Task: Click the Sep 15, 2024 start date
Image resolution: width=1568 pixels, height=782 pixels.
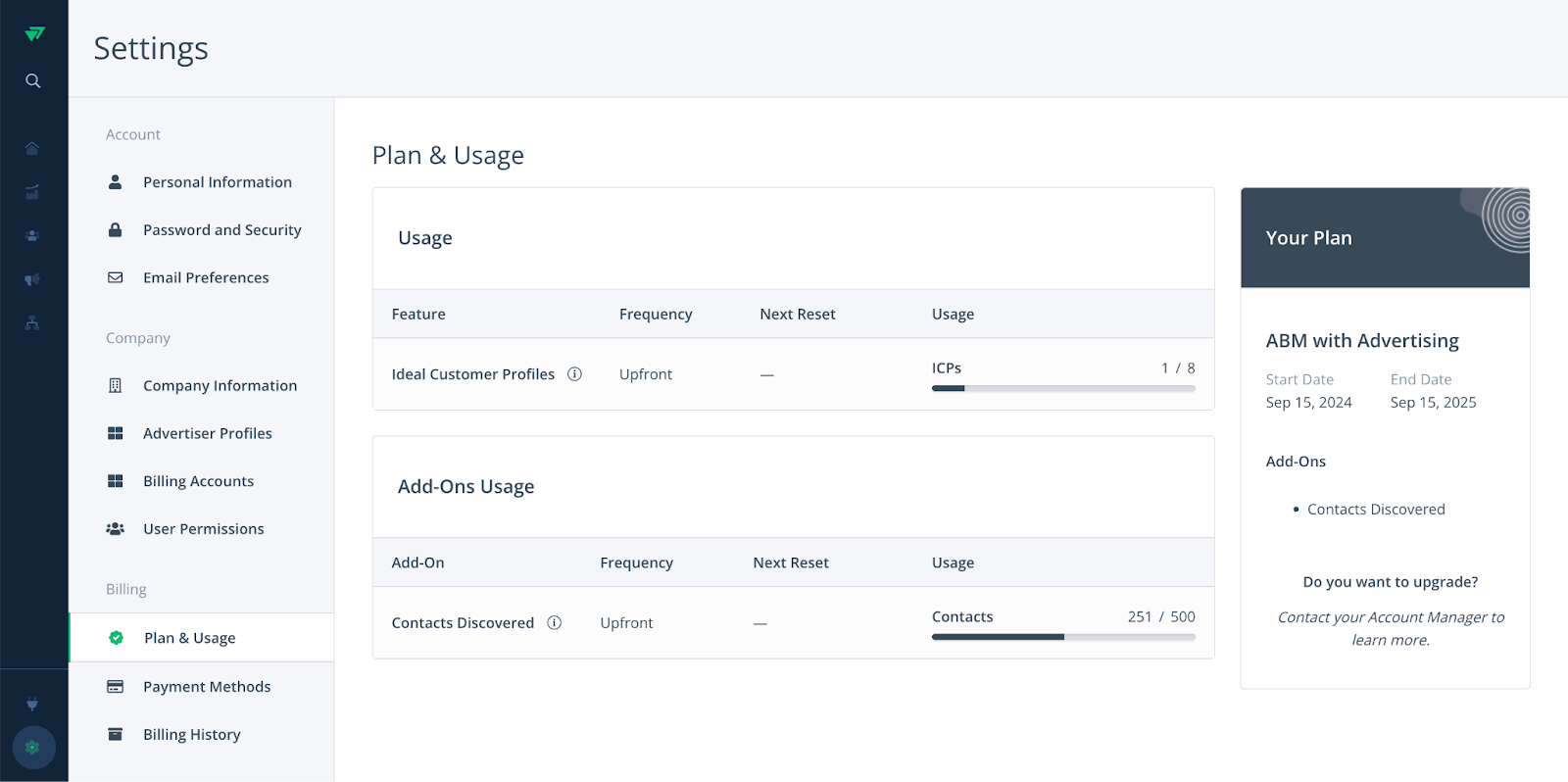Action: point(1308,402)
